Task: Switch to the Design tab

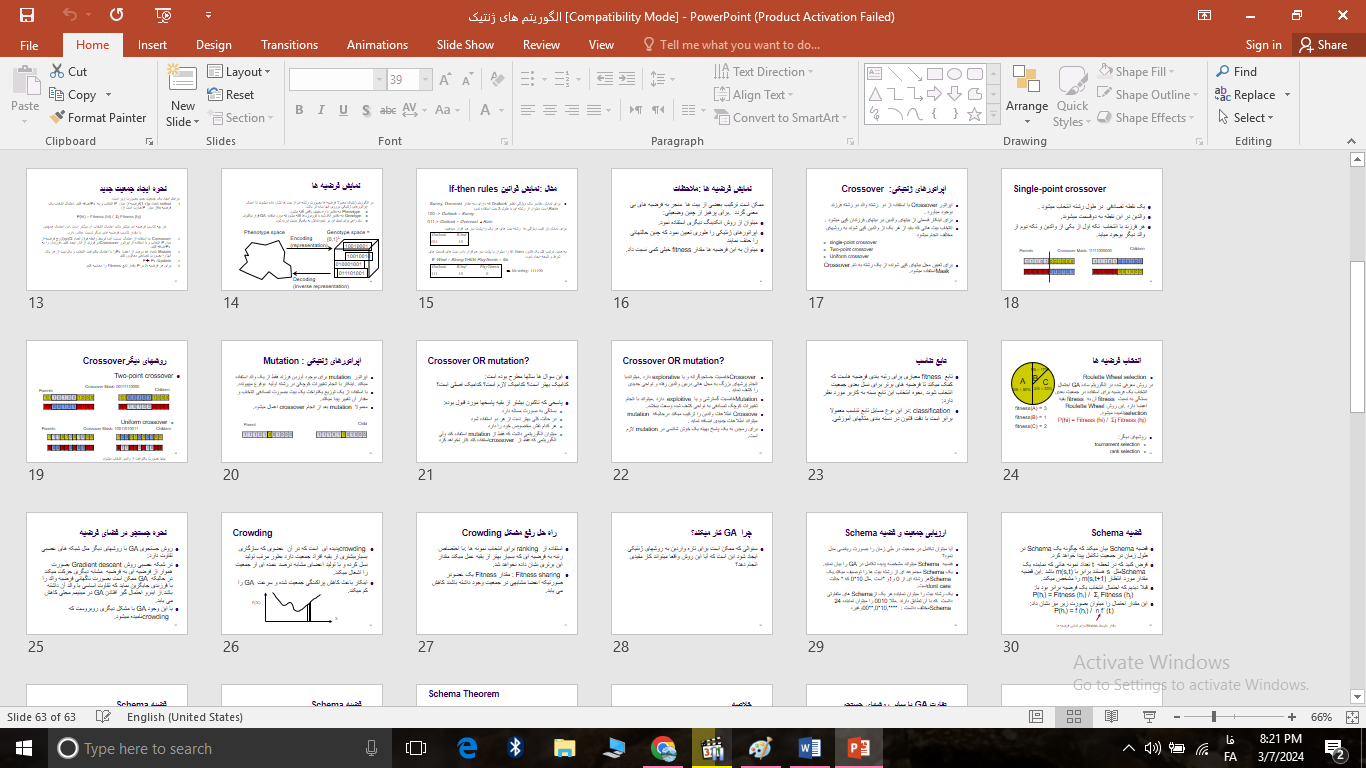Action: 214,45
